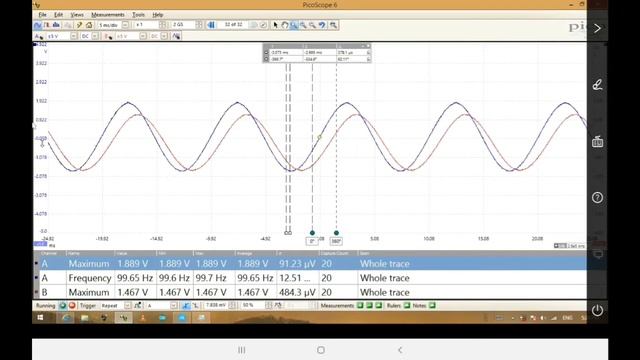Click the yellow trigger marker diamond

click(319, 138)
